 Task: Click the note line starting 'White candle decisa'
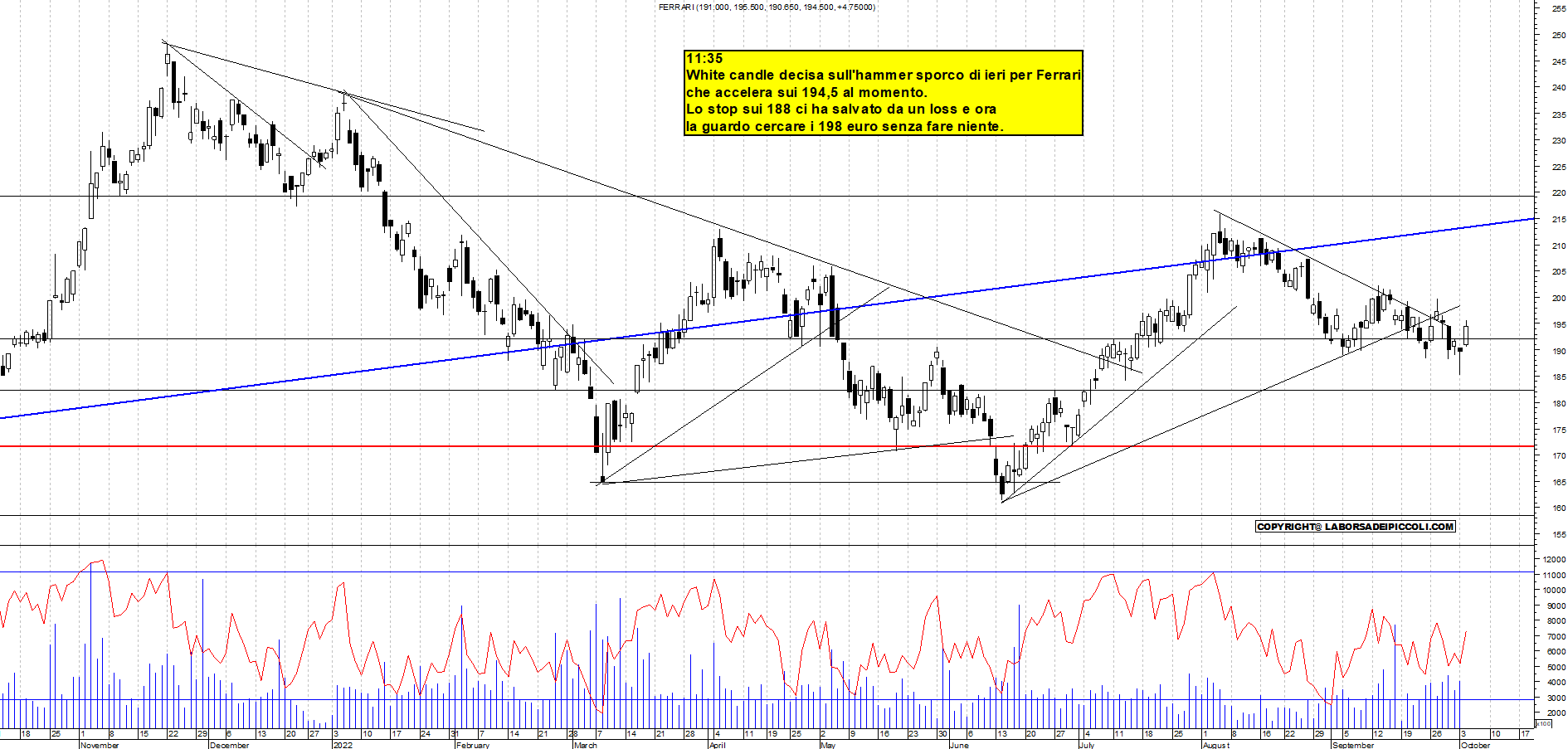coord(884,75)
